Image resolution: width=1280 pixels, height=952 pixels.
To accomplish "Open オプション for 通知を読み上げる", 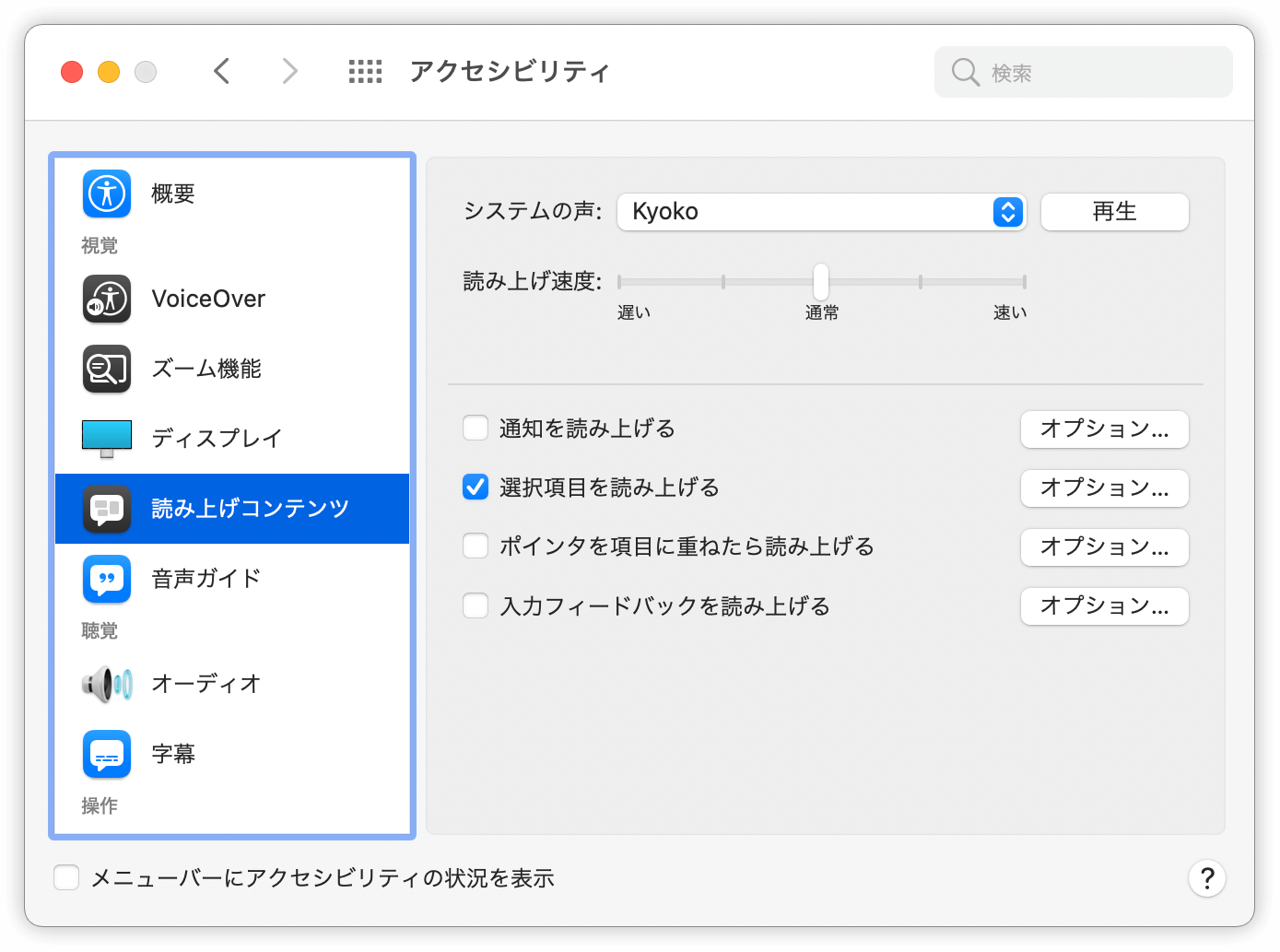I will tap(1105, 429).
